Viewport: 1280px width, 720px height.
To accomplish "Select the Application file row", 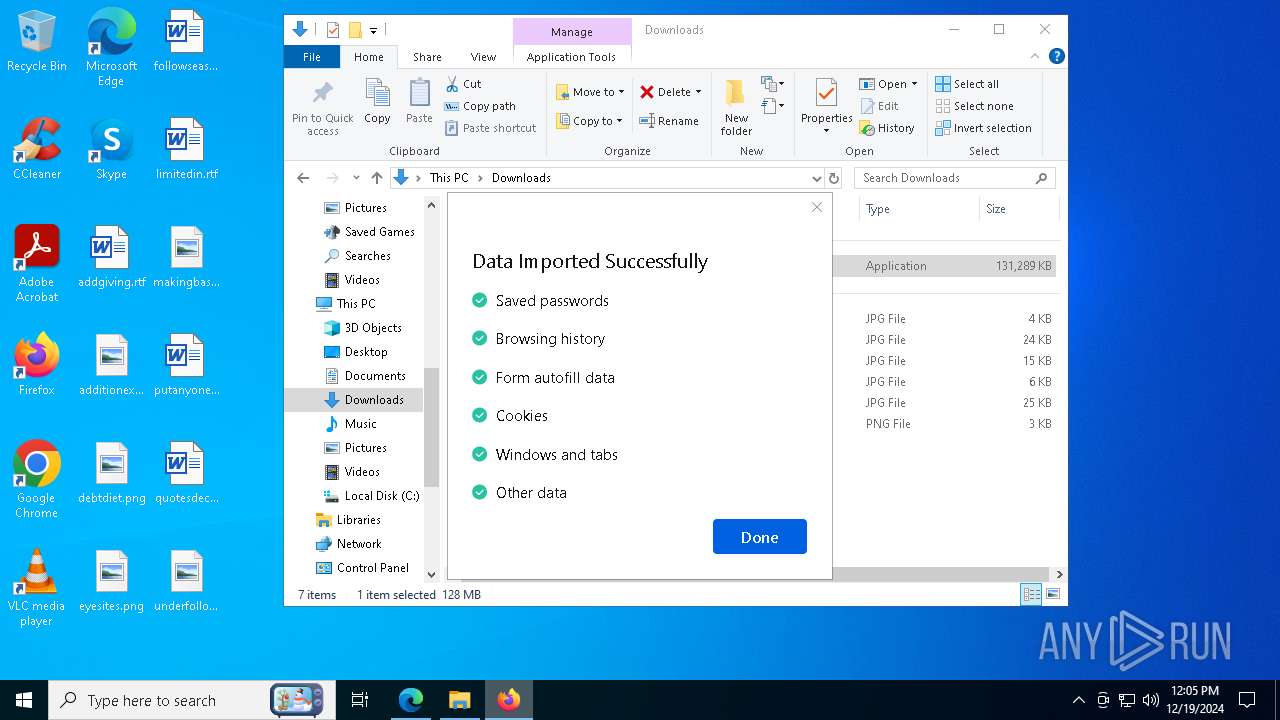I will click(x=944, y=266).
